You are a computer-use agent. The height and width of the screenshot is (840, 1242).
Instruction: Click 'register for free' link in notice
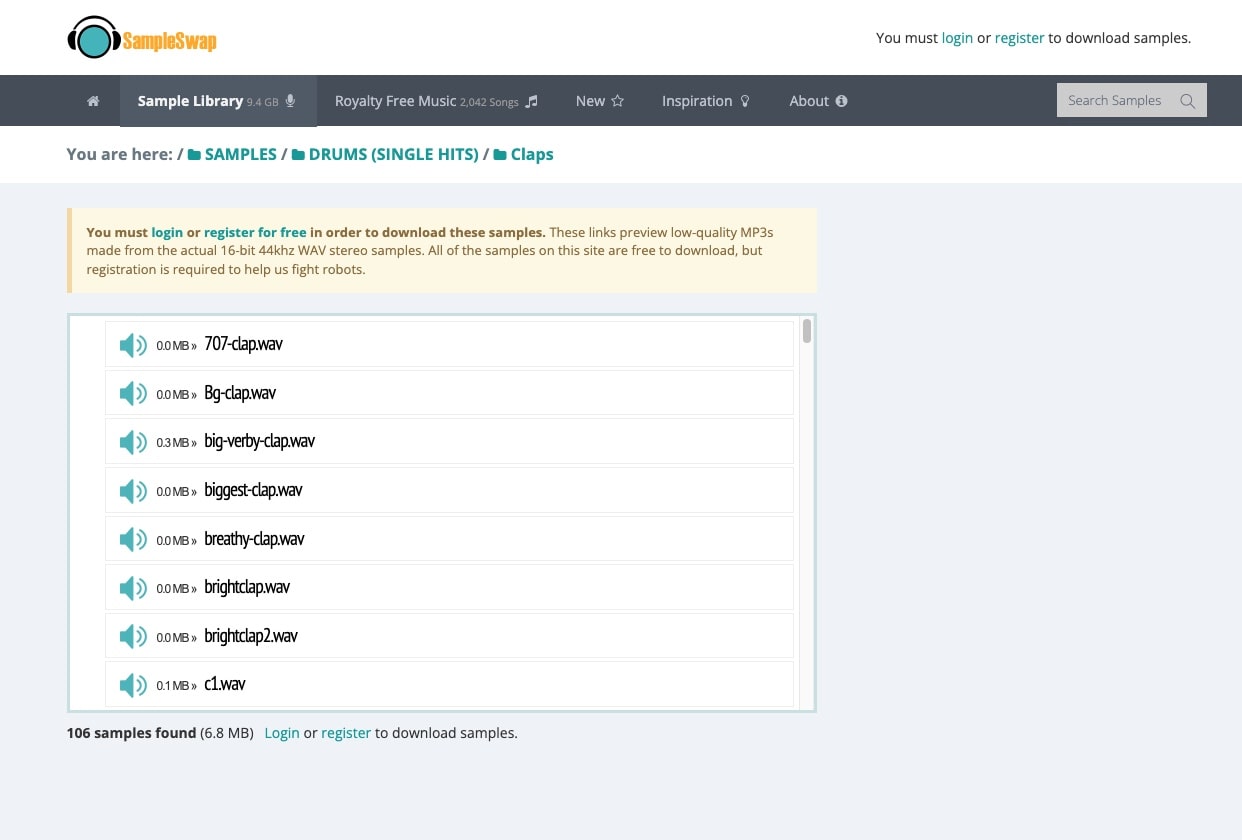tap(255, 232)
